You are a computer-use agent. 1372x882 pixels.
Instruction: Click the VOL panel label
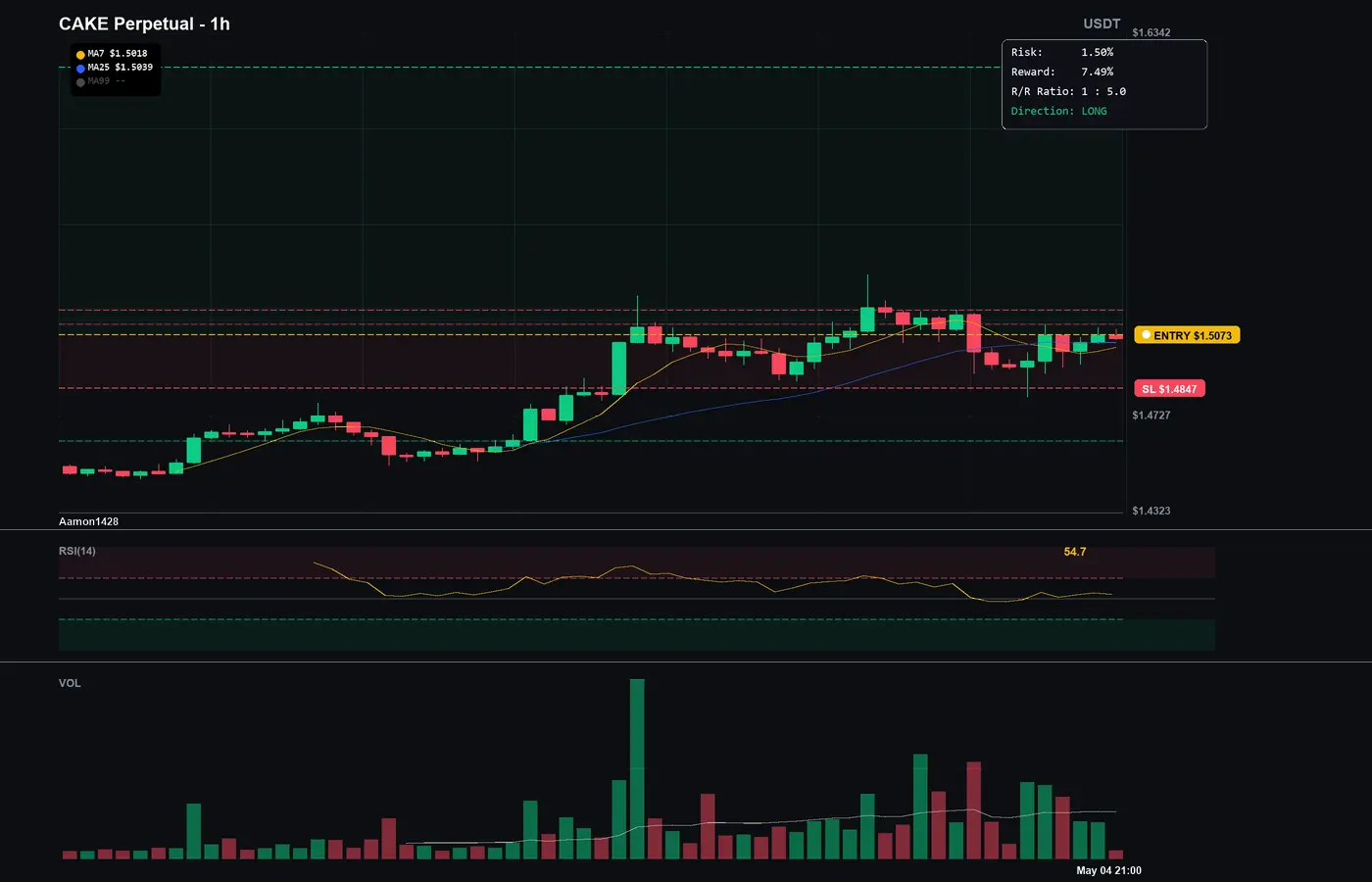click(x=70, y=683)
